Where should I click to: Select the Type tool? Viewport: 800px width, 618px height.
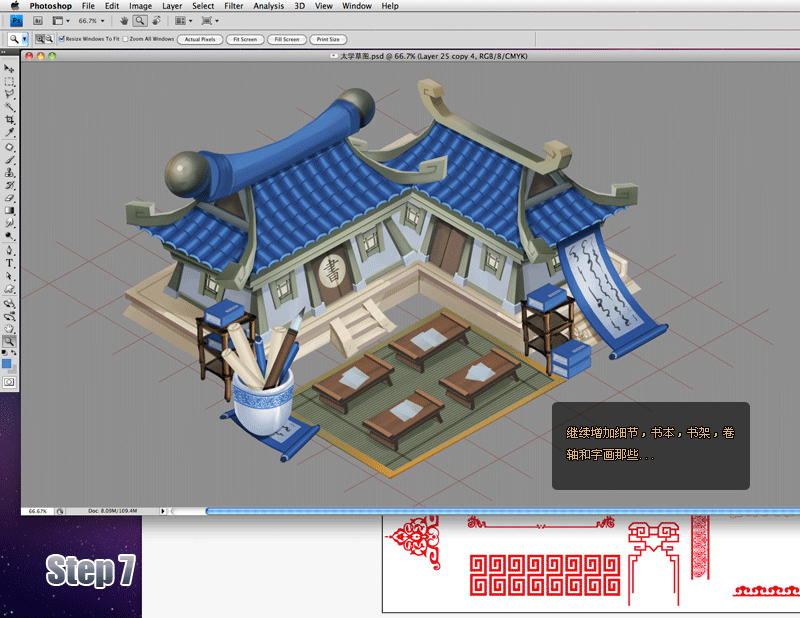pos(9,263)
